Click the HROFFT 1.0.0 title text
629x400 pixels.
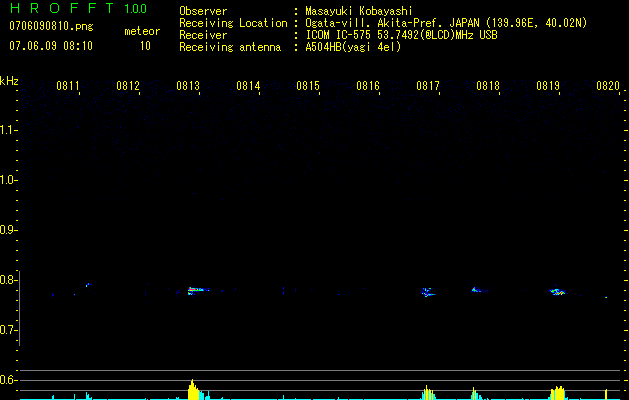(x=78, y=8)
